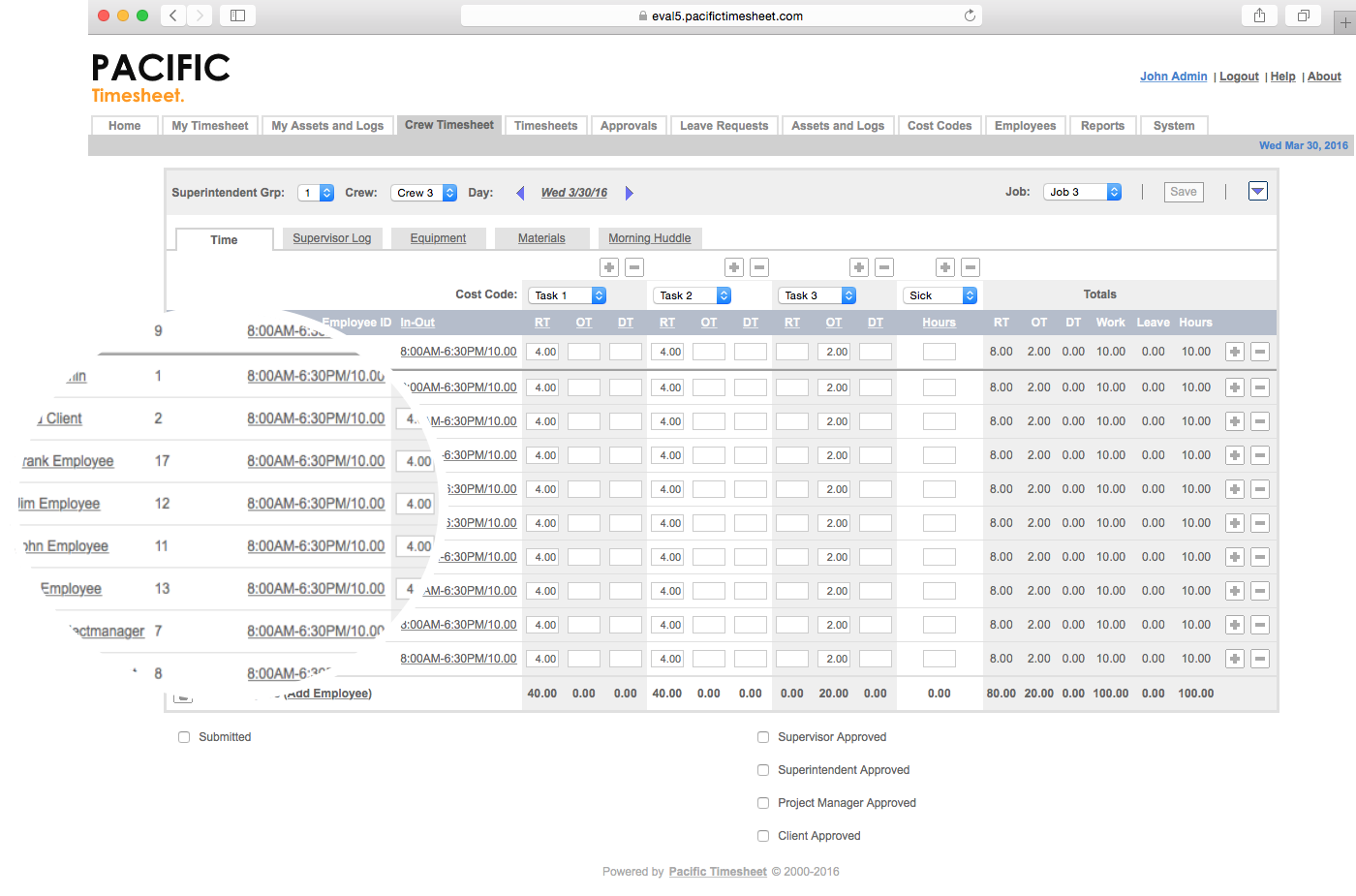The image size is (1356, 896).
Task: Click the browser share icon
Action: coord(1259,15)
